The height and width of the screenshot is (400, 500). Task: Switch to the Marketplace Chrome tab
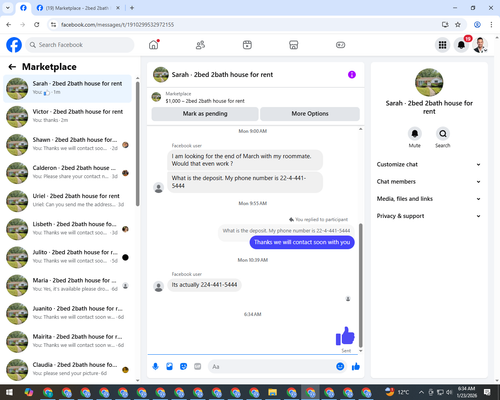click(x=78, y=8)
